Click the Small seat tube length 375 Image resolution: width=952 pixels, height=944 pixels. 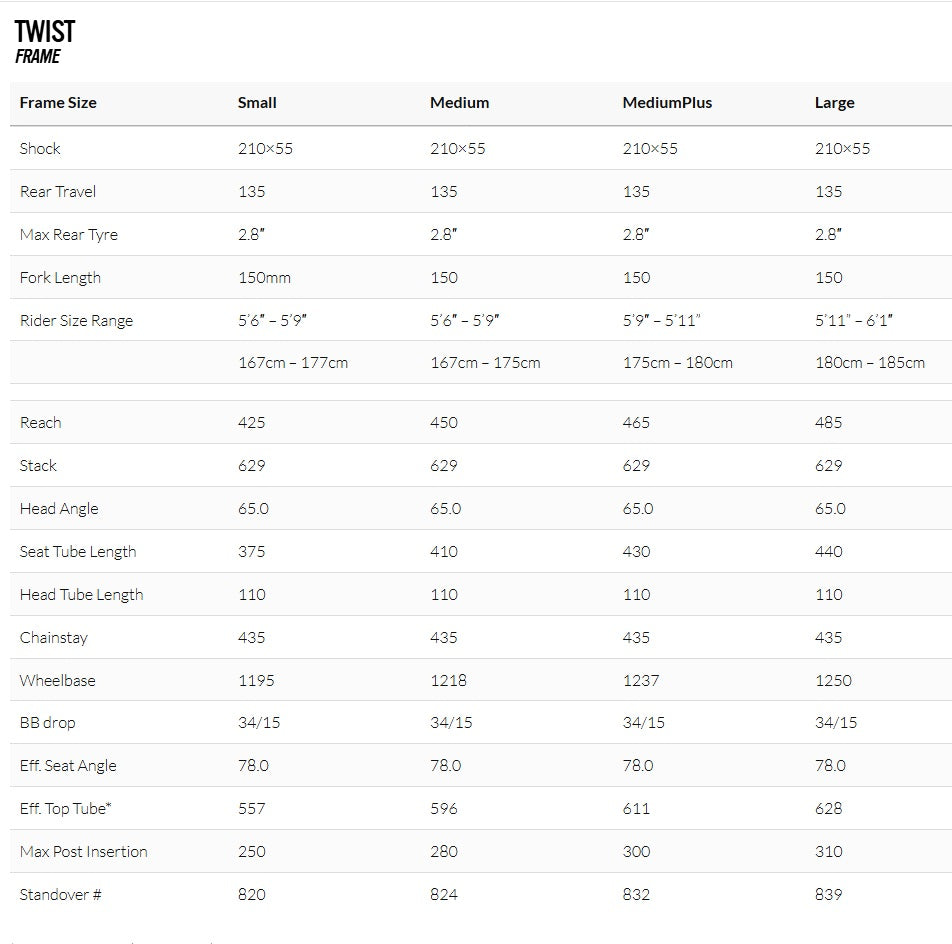pyautogui.click(x=252, y=552)
